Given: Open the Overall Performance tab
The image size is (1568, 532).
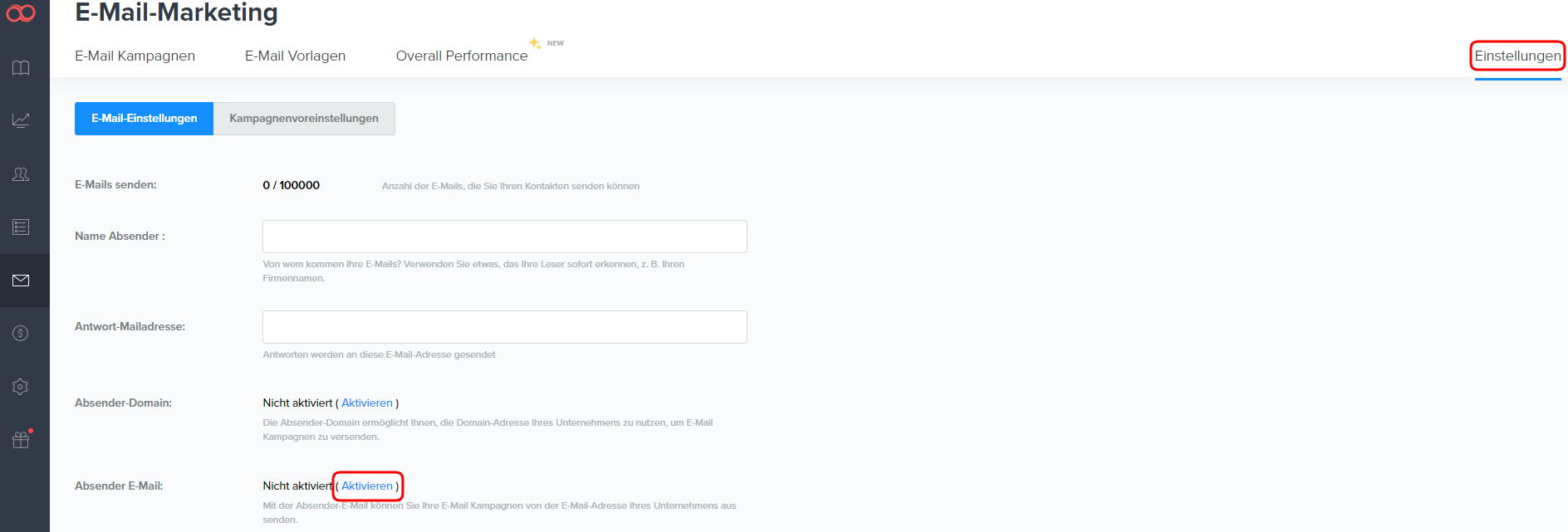Looking at the screenshot, I should coord(461,56).
